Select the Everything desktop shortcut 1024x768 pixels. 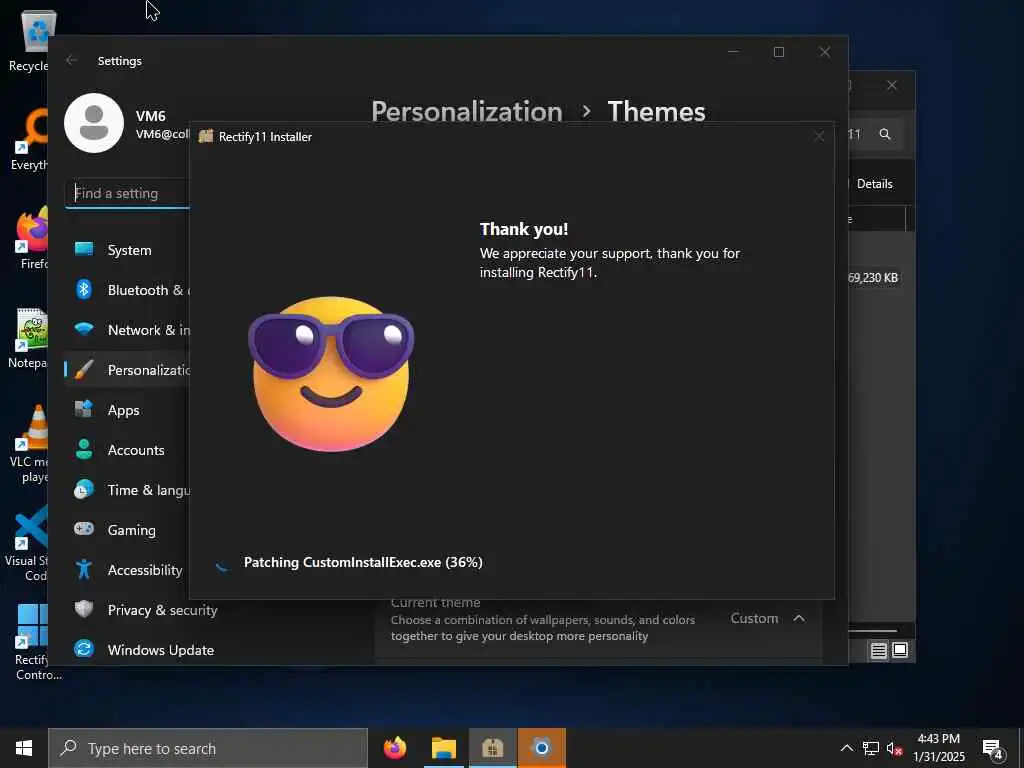(29, 140)
